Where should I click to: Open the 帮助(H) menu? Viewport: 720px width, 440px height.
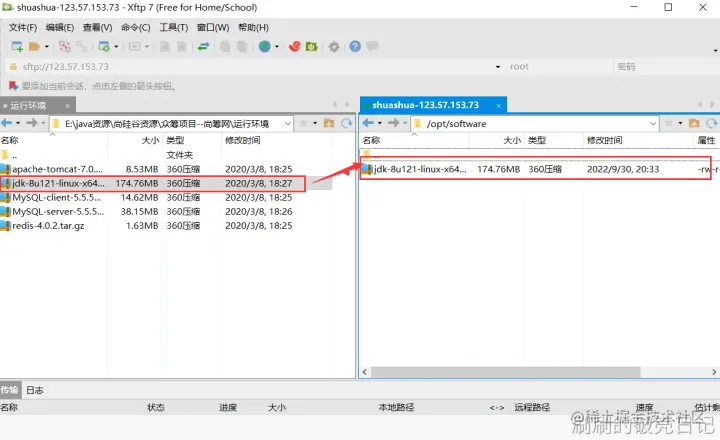coord(253,28)
